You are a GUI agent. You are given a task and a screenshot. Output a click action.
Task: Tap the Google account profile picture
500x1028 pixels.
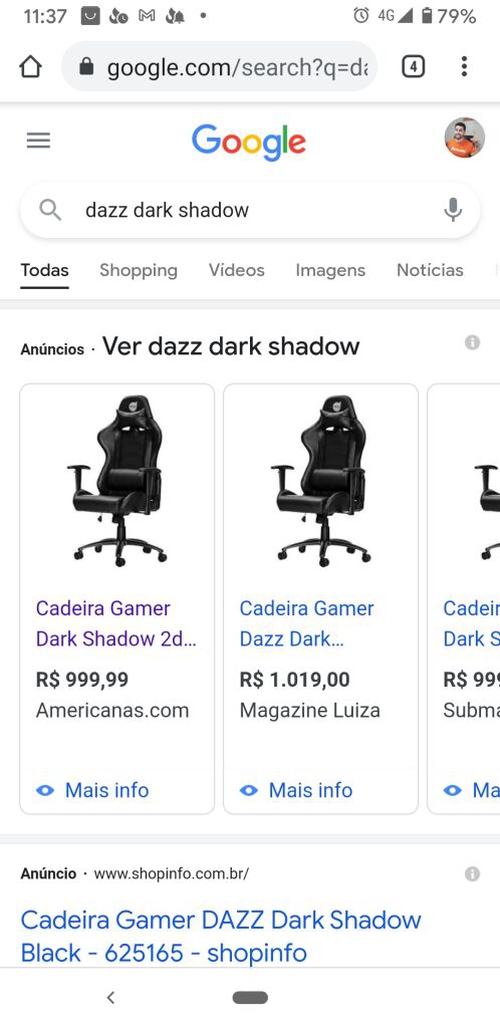point(465,138)
